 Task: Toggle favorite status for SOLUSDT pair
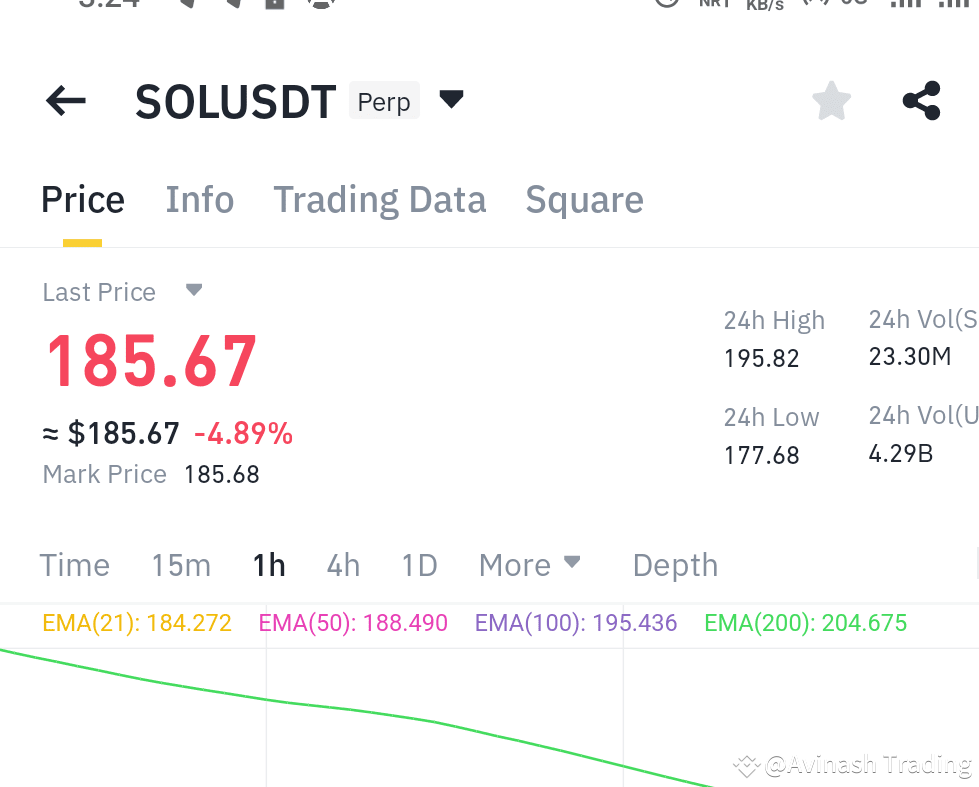point(831,100)
